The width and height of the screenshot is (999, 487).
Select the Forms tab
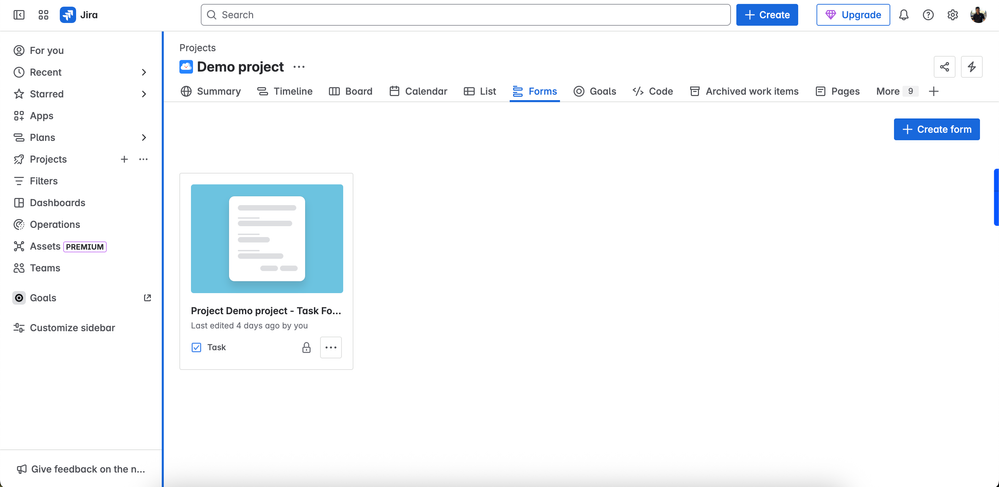point(535,91)
